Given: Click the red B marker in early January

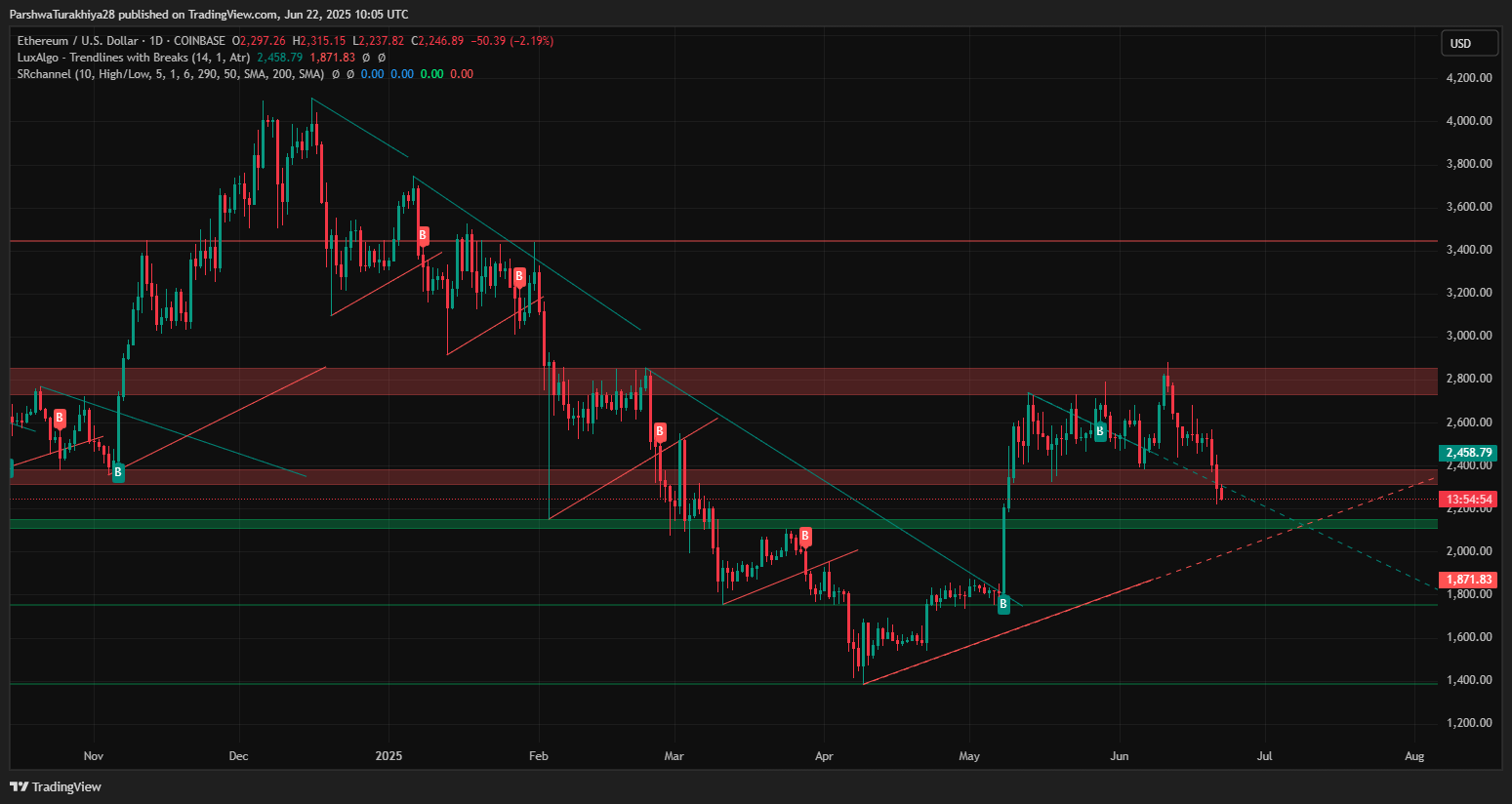Looking at the screenshot, I should point(423,235).
